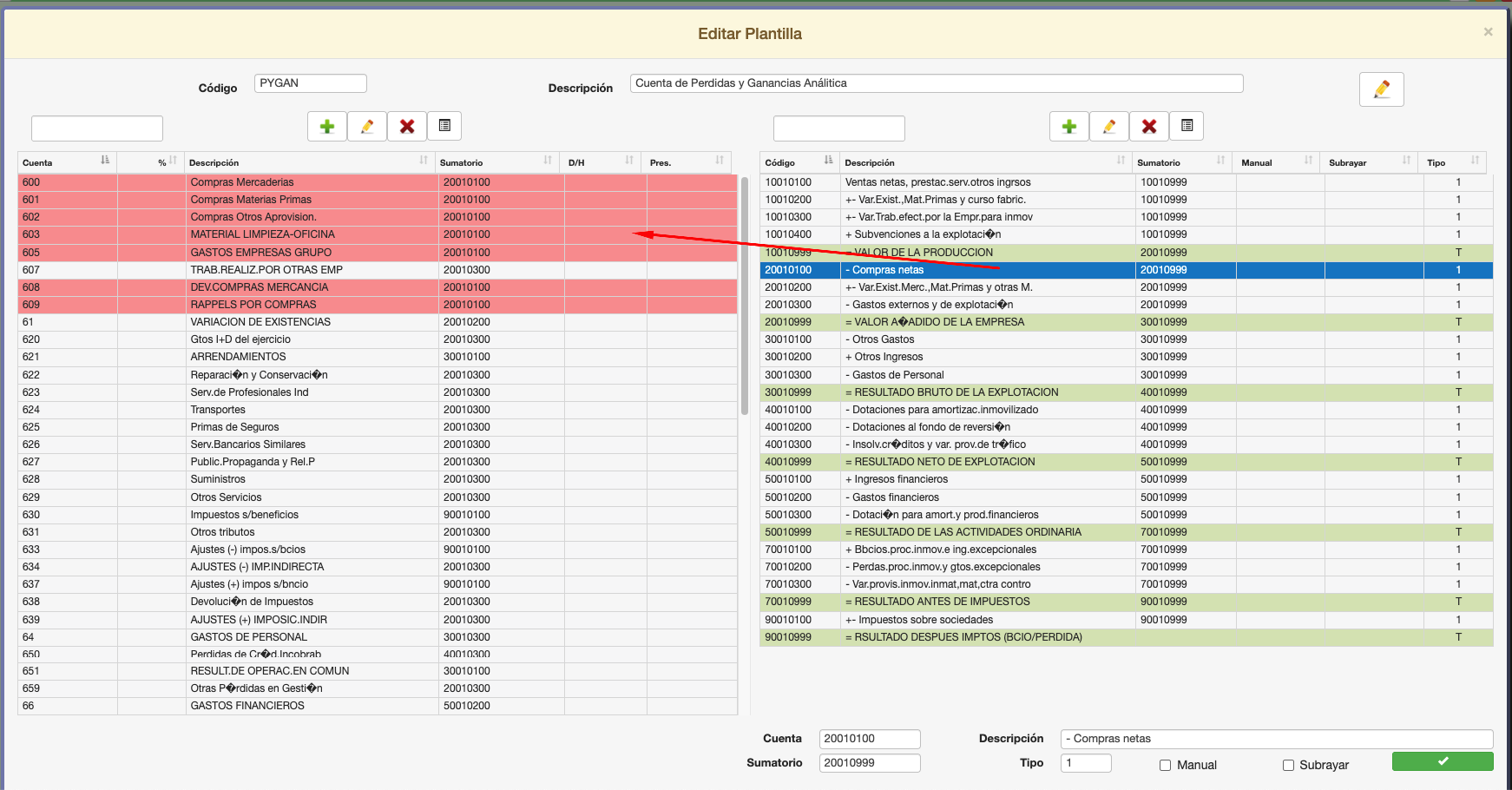Image resolution: width=1512 pixels, height=790 pixels.
Task: Add a new template line with right plus icon
Action: pos(1069,127)
